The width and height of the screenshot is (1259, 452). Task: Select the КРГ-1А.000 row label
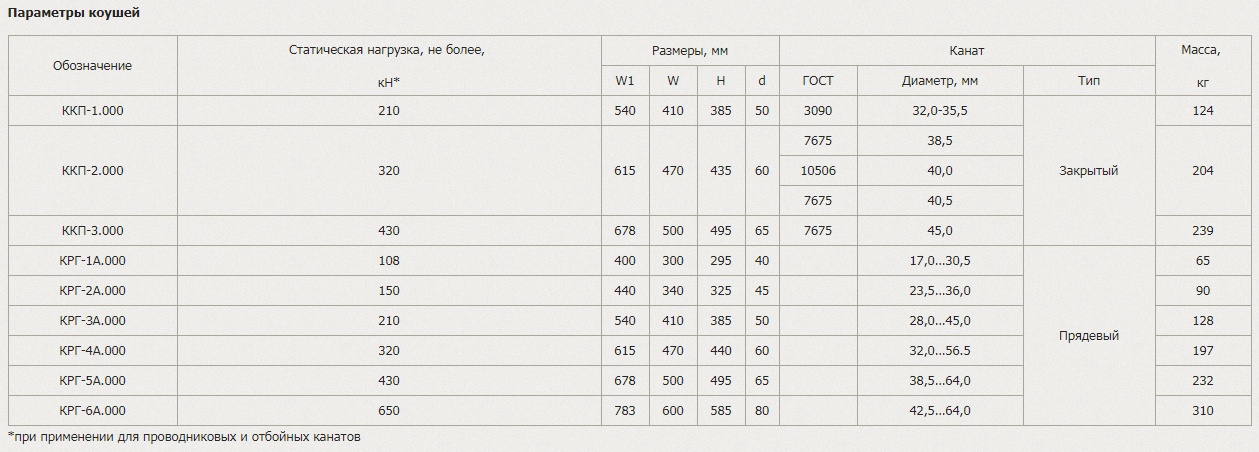pyautogui.click(x=93, y=261)
